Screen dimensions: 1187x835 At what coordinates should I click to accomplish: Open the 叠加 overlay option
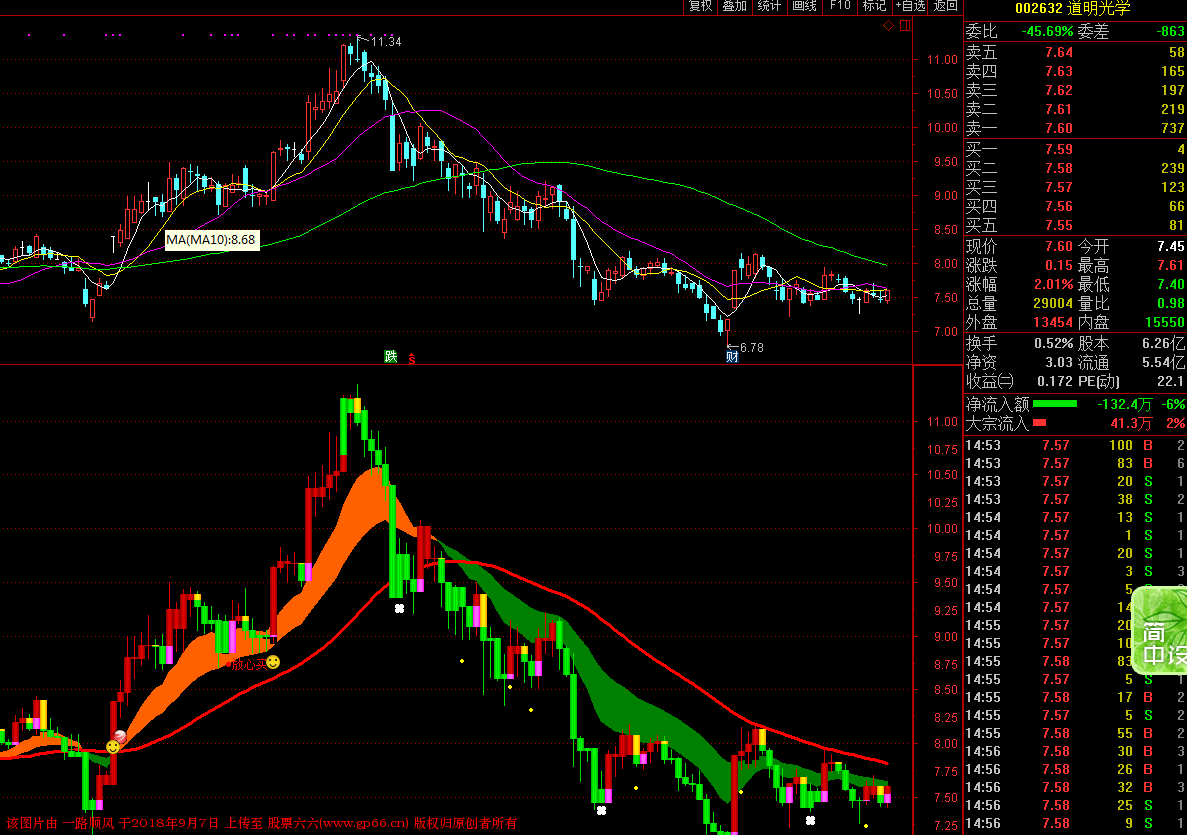[x=734, y=6]
